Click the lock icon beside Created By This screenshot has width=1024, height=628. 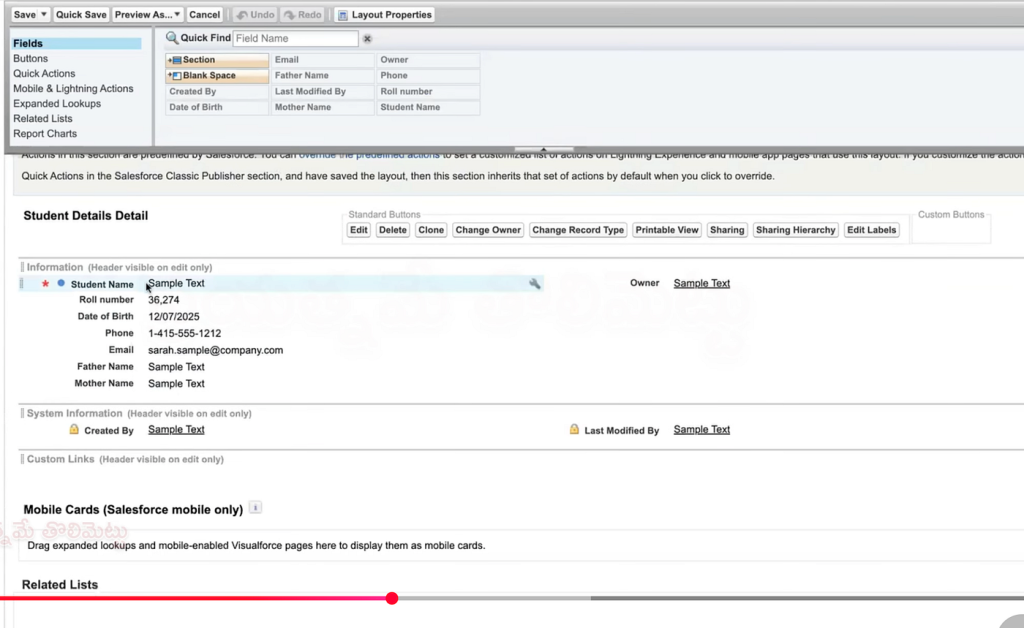coord(74,429)
